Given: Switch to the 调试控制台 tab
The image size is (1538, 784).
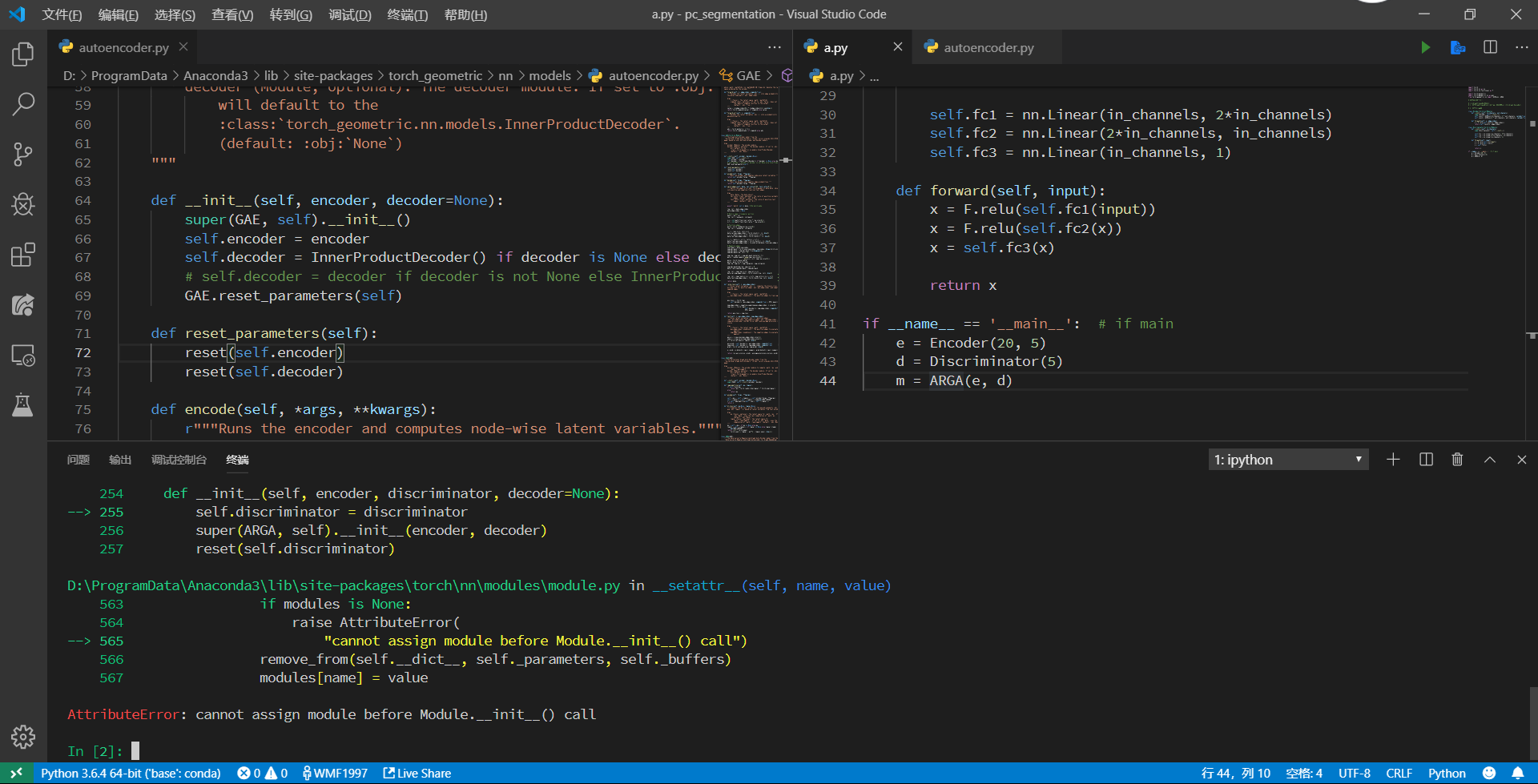Looking at the screenshot, I should coord(178,460).
